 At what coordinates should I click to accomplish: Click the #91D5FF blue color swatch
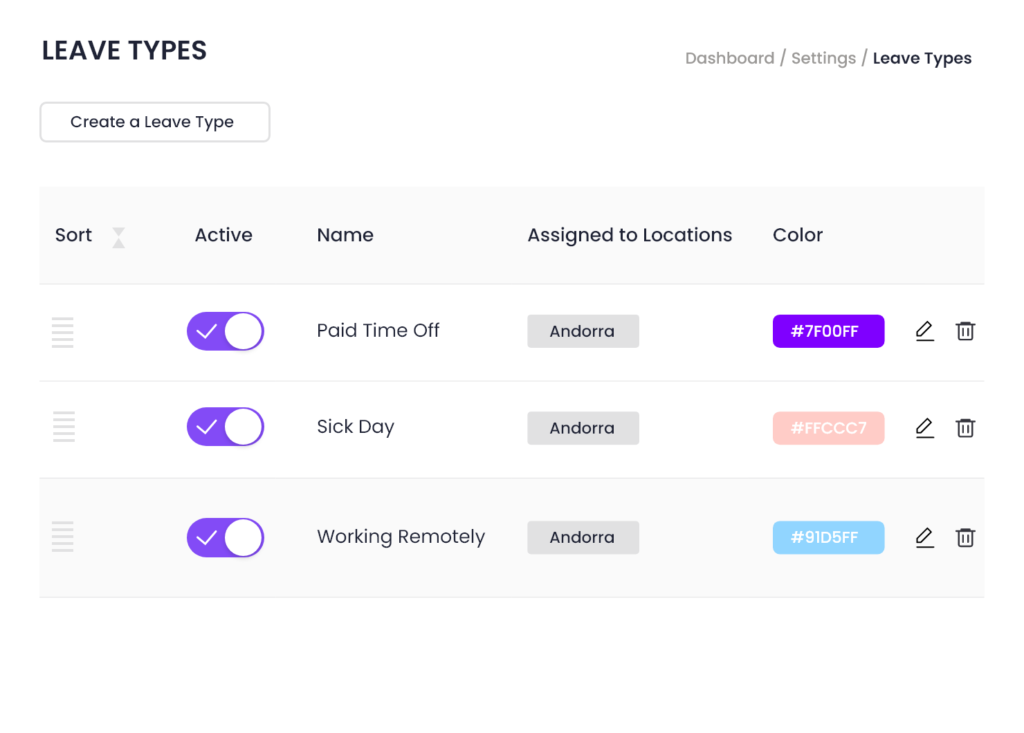coord(828,537)
